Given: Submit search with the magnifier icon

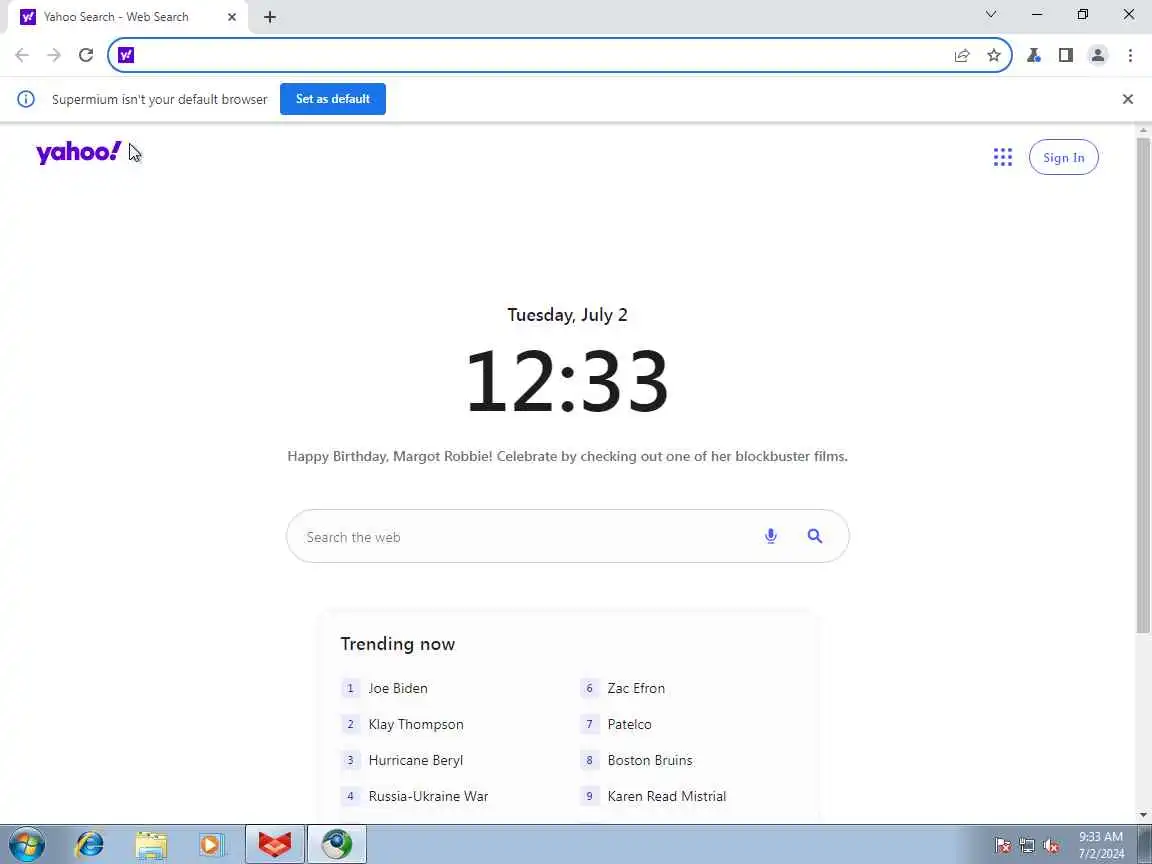Looking at the screenshot, I should tap(815, 536).
